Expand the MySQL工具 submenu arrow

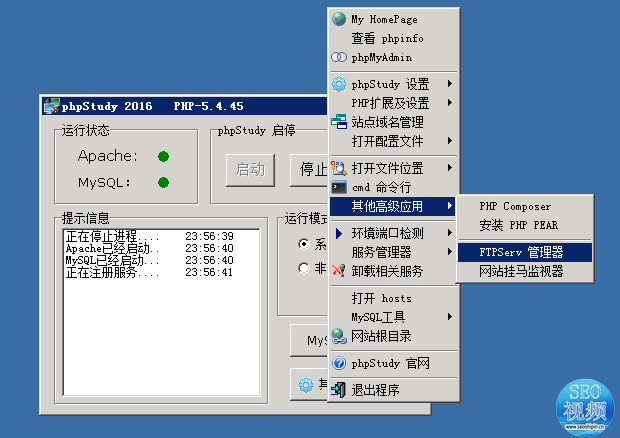click(x=450, y=317)
